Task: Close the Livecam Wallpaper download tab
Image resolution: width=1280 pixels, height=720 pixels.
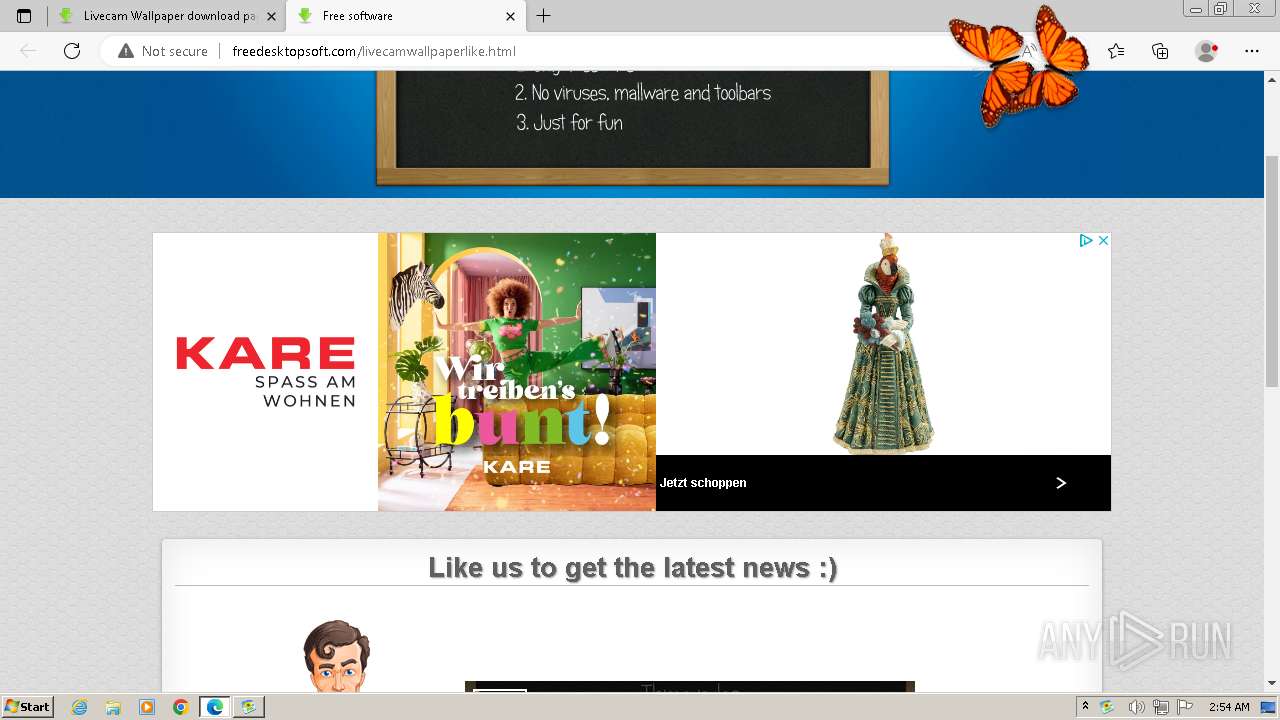Action: (x=271, y=16)
